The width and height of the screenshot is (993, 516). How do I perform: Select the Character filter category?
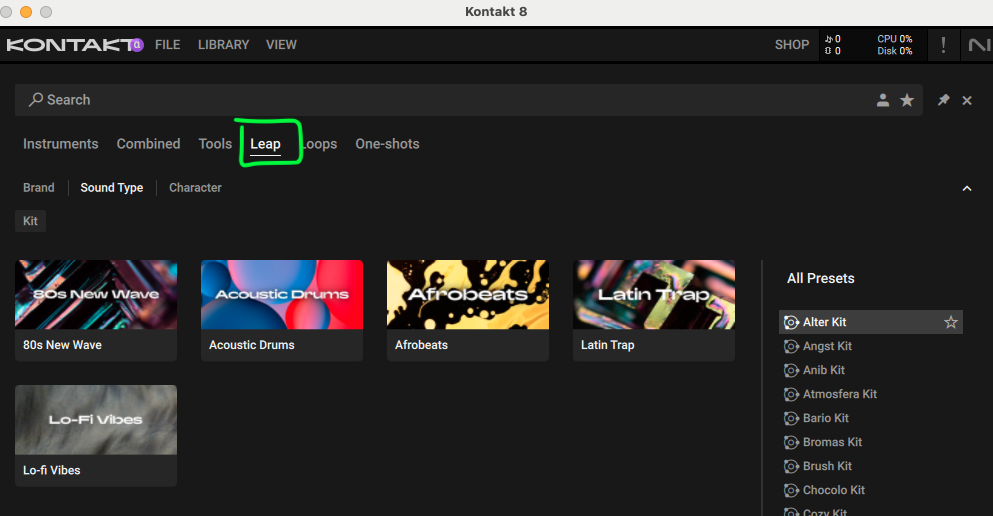pyautogui.click(x=195, y=187)
